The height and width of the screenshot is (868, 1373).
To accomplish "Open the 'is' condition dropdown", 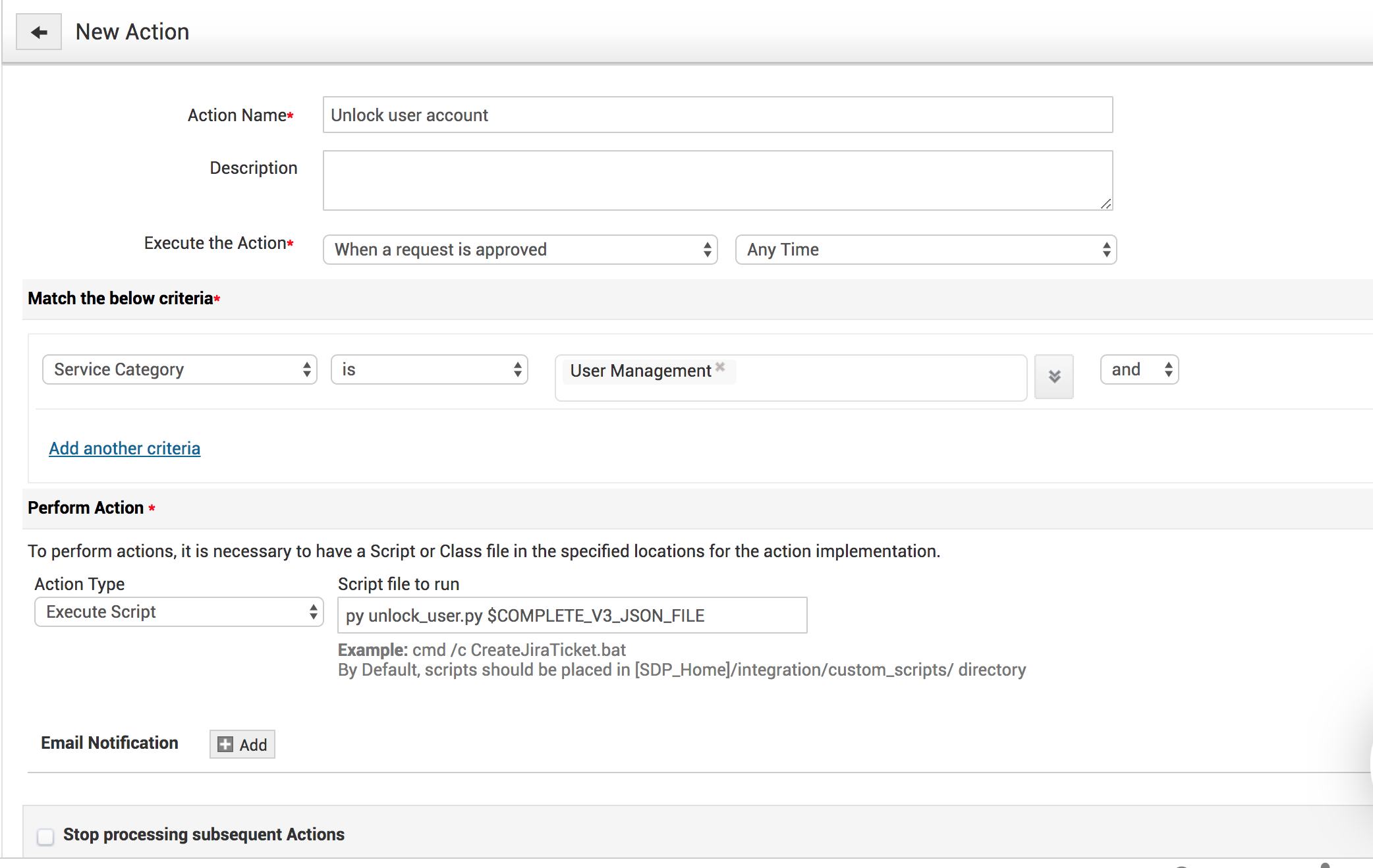I will pos(430,369).
